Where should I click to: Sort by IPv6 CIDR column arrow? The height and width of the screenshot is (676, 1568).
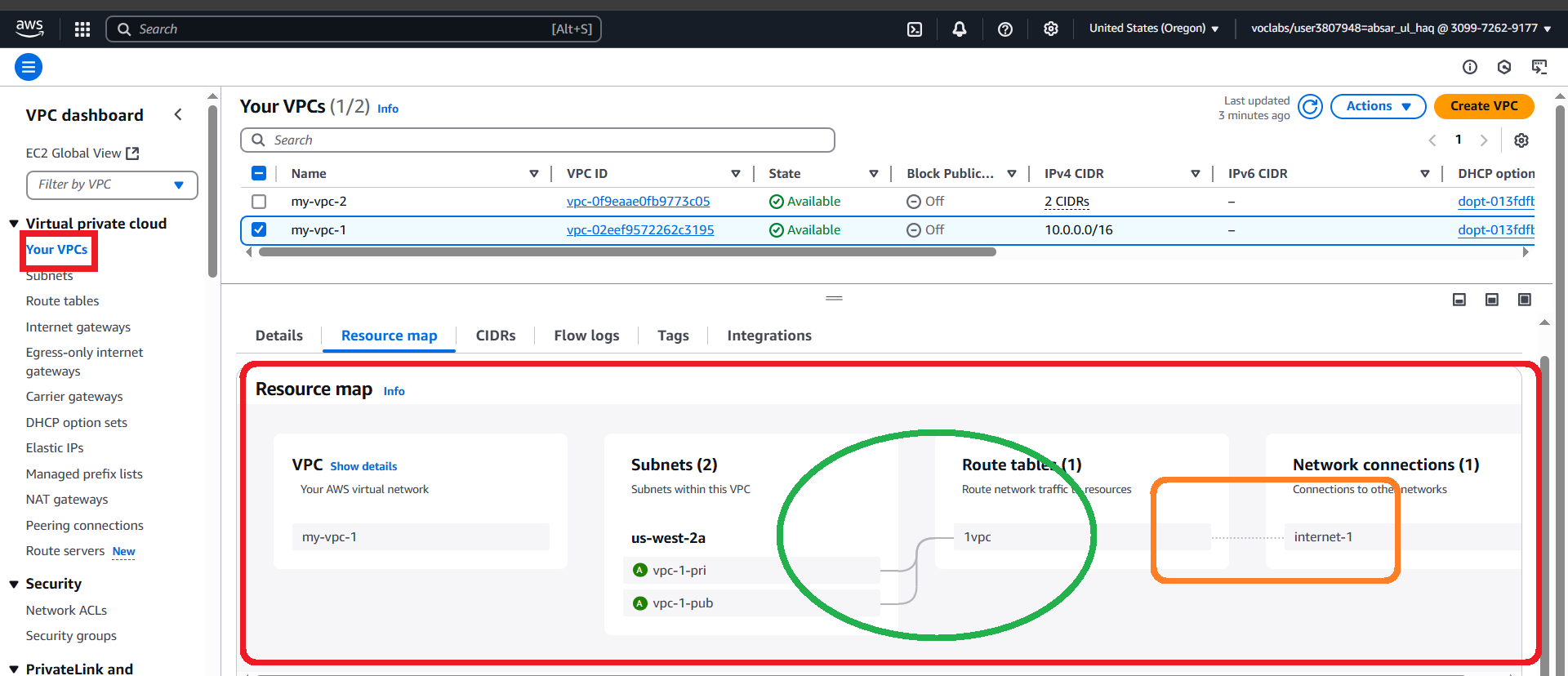pyautogui.click(x=1425, y=174)
